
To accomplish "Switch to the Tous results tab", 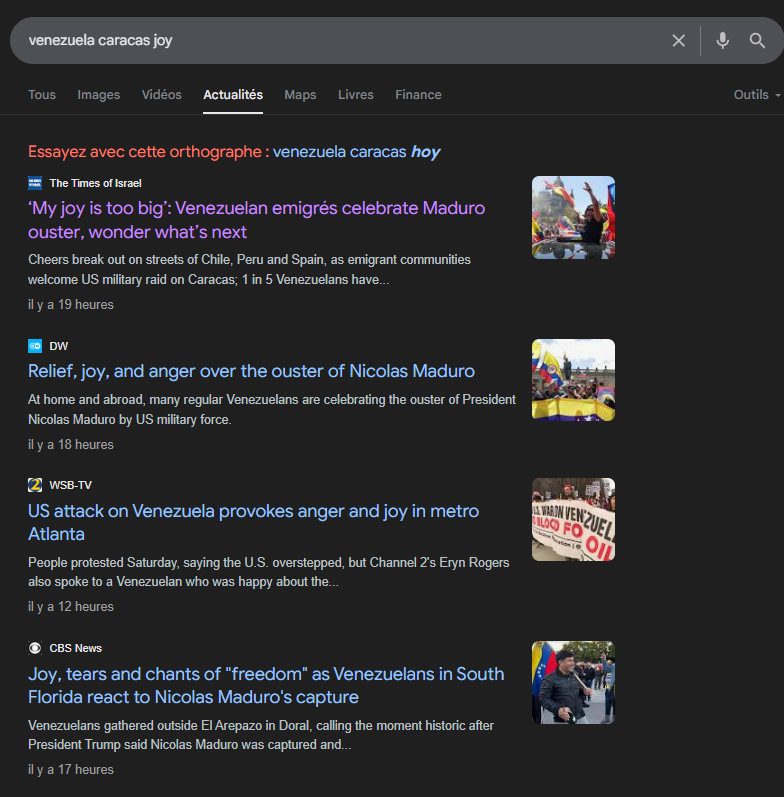I will pos(42,95).
